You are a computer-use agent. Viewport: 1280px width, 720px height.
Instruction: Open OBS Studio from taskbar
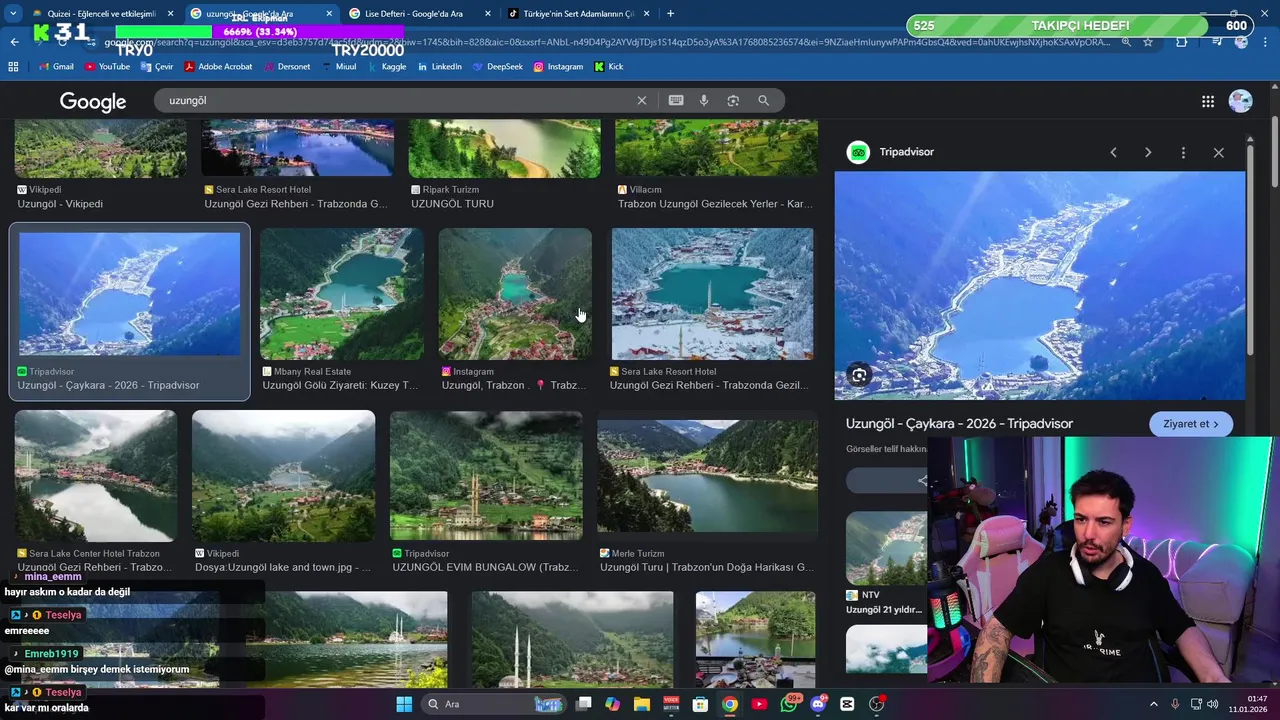[877, 704]
